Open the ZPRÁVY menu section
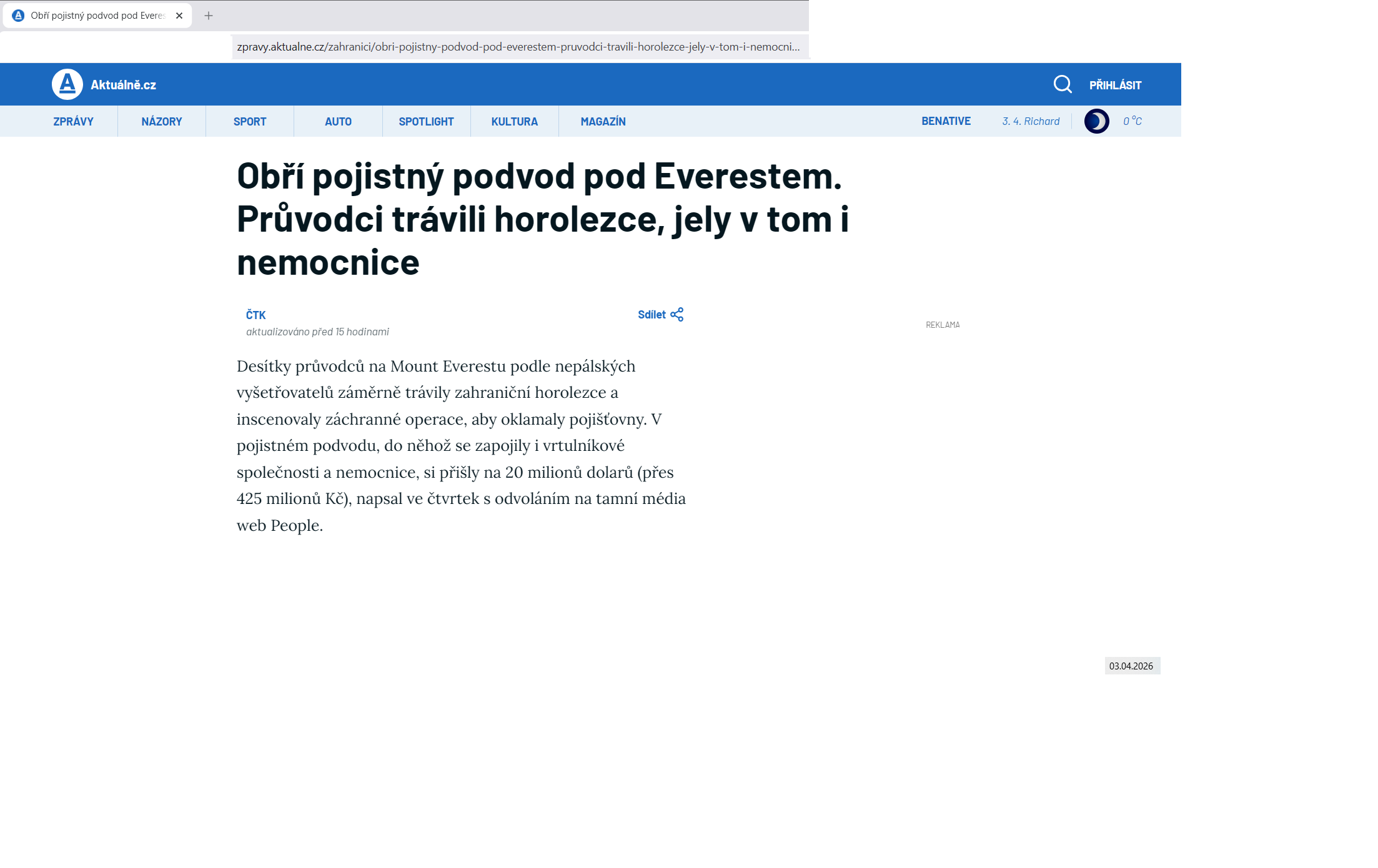 (x=73, y=122)
